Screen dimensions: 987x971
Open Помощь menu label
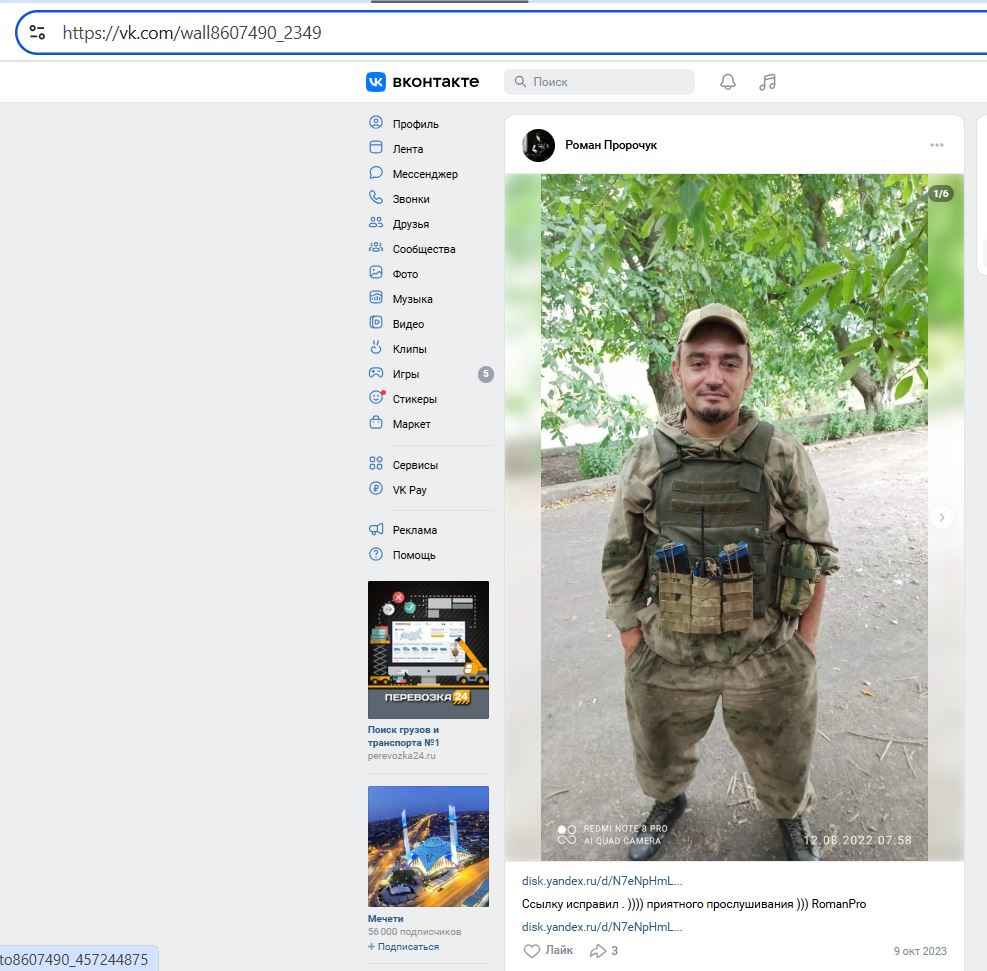pos(414,556)
